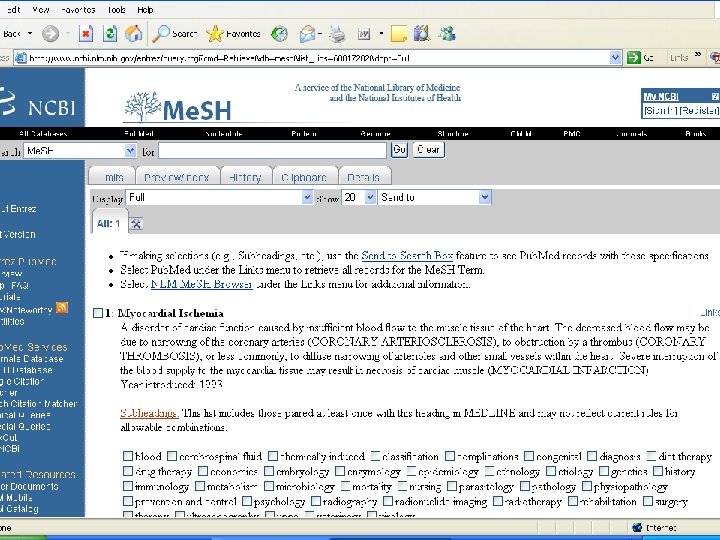Screen dimensions: 720x540
Task: Click the Research books toolbar icon
Action: tap(422, 34)
